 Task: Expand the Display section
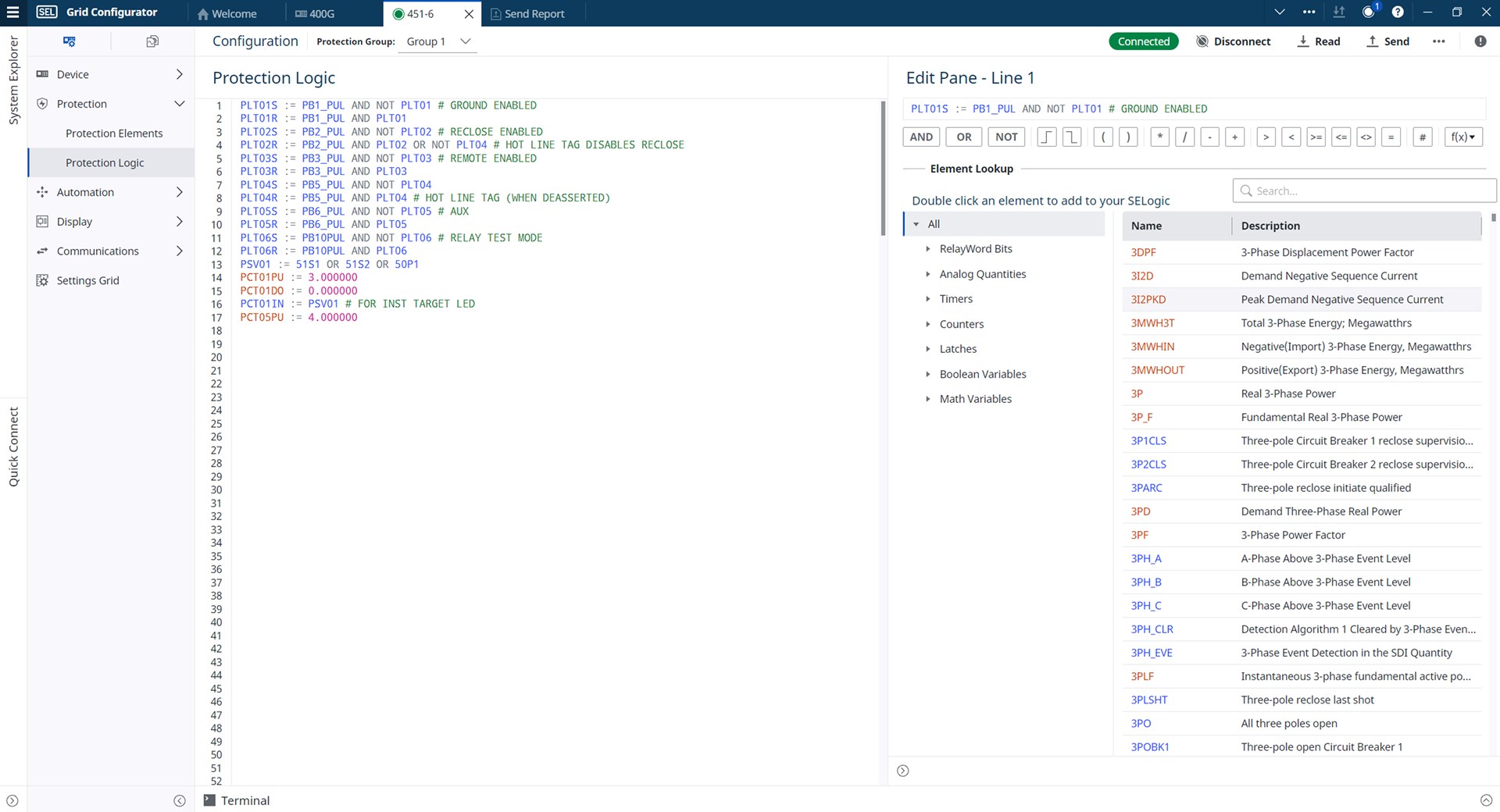(179, 222)
